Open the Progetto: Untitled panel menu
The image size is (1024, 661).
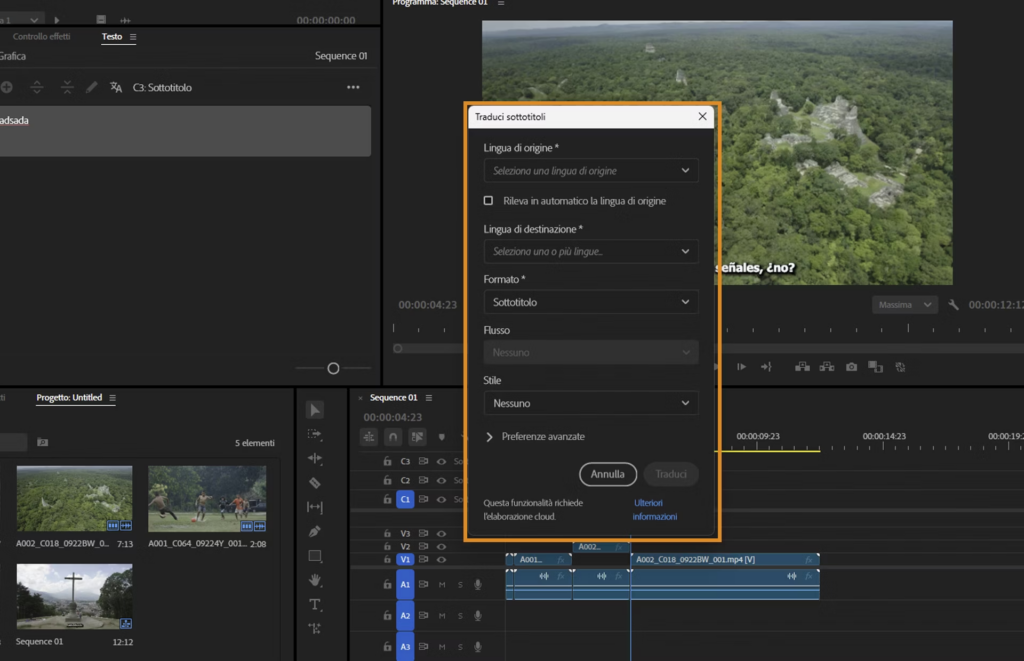click(x=112, y=398)
